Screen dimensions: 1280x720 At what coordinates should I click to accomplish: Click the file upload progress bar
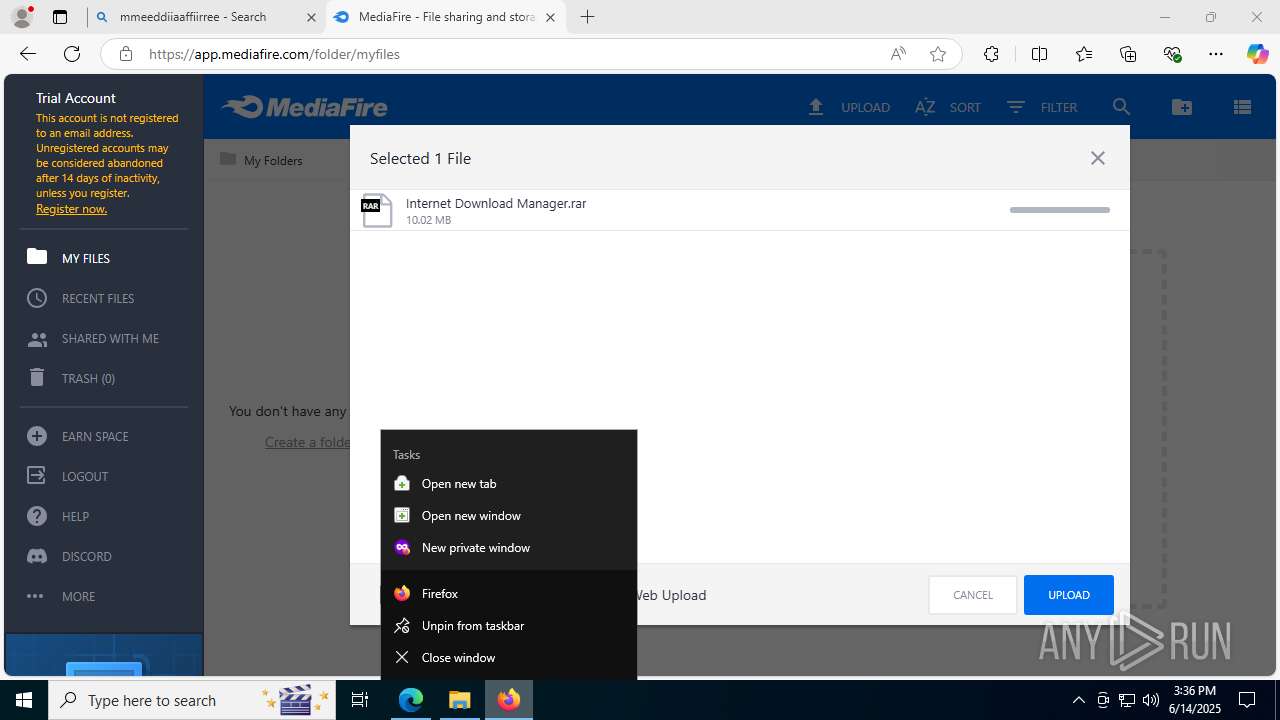pyautogui.click(x=1060, y=210)
